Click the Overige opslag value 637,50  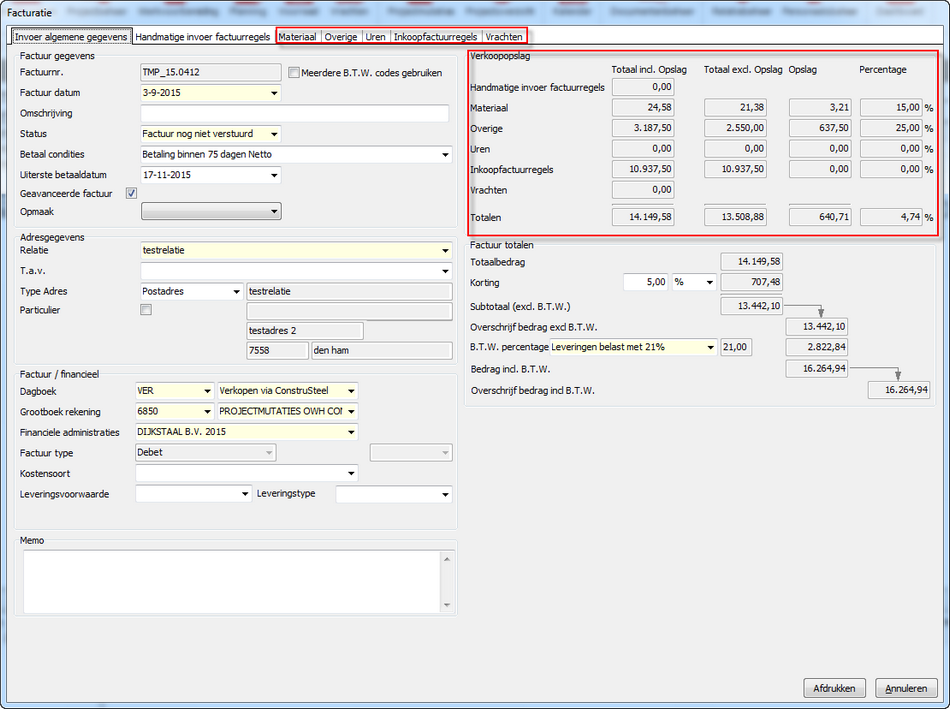pyautogui.click(x=820, y=128)
